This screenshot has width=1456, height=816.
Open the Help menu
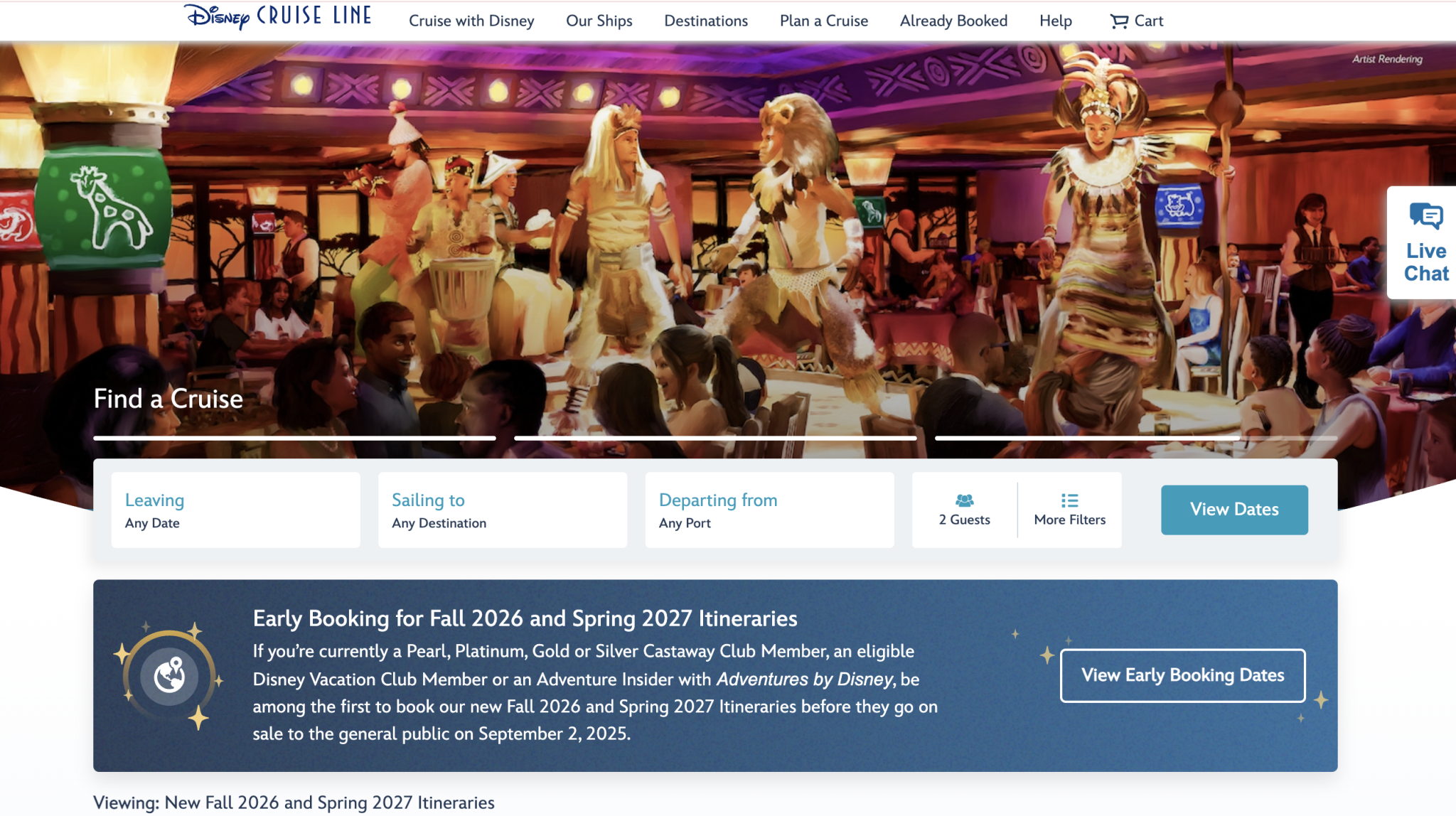tap(1056, 21)
